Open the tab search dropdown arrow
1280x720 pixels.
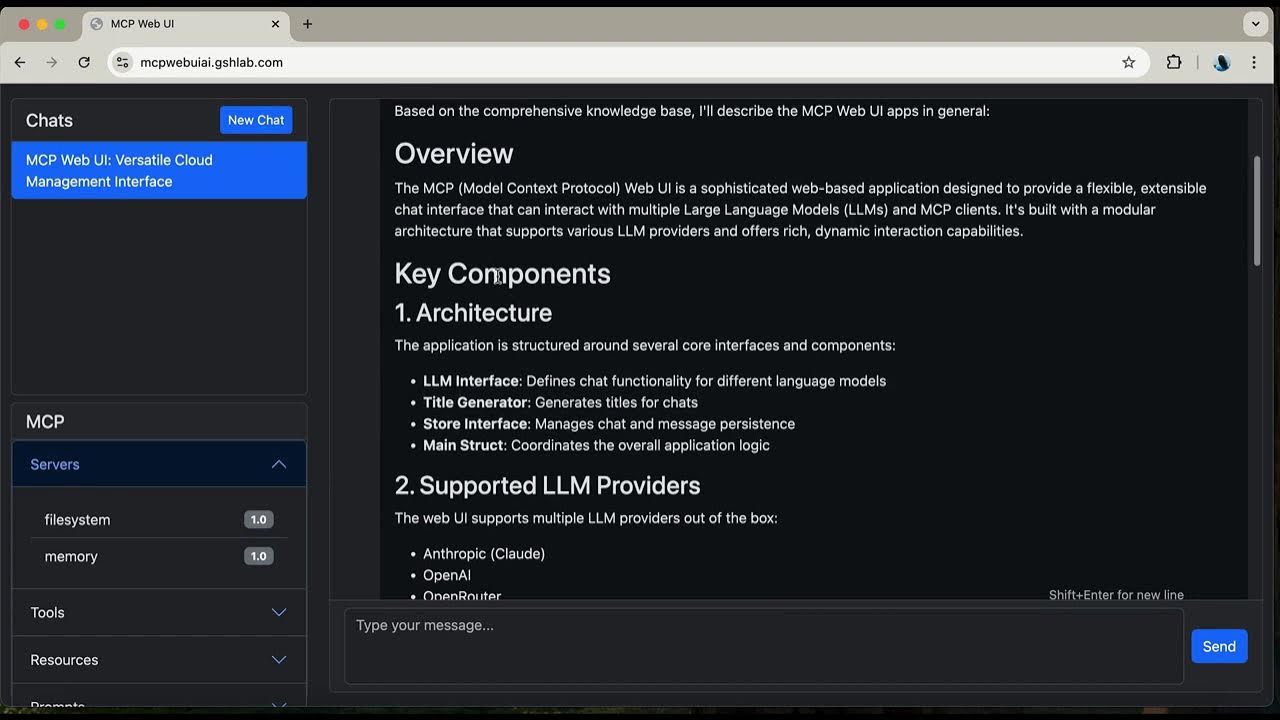pos(1256,24)
